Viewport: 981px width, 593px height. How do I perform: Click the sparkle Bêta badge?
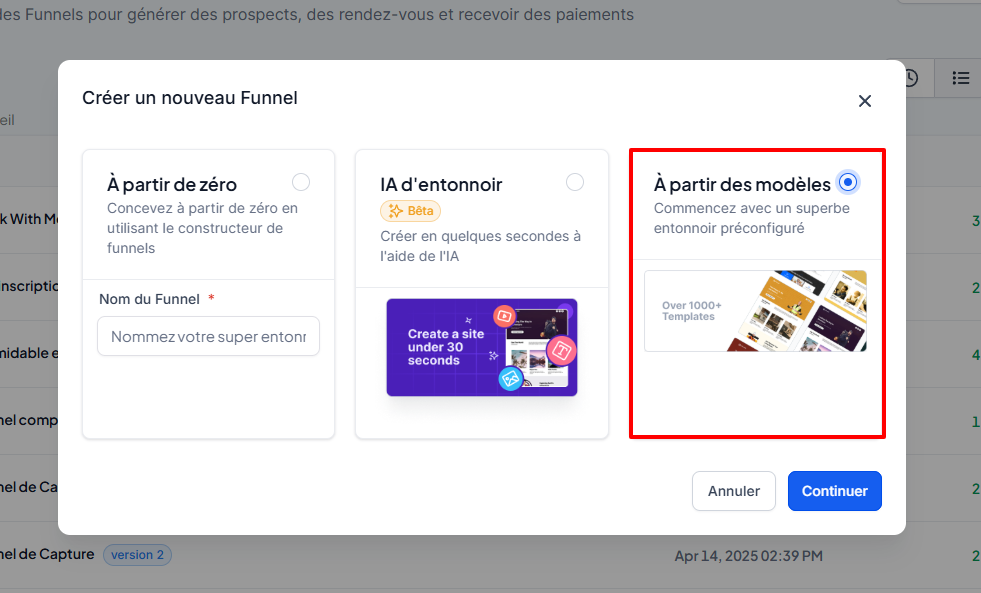(410, 211)
